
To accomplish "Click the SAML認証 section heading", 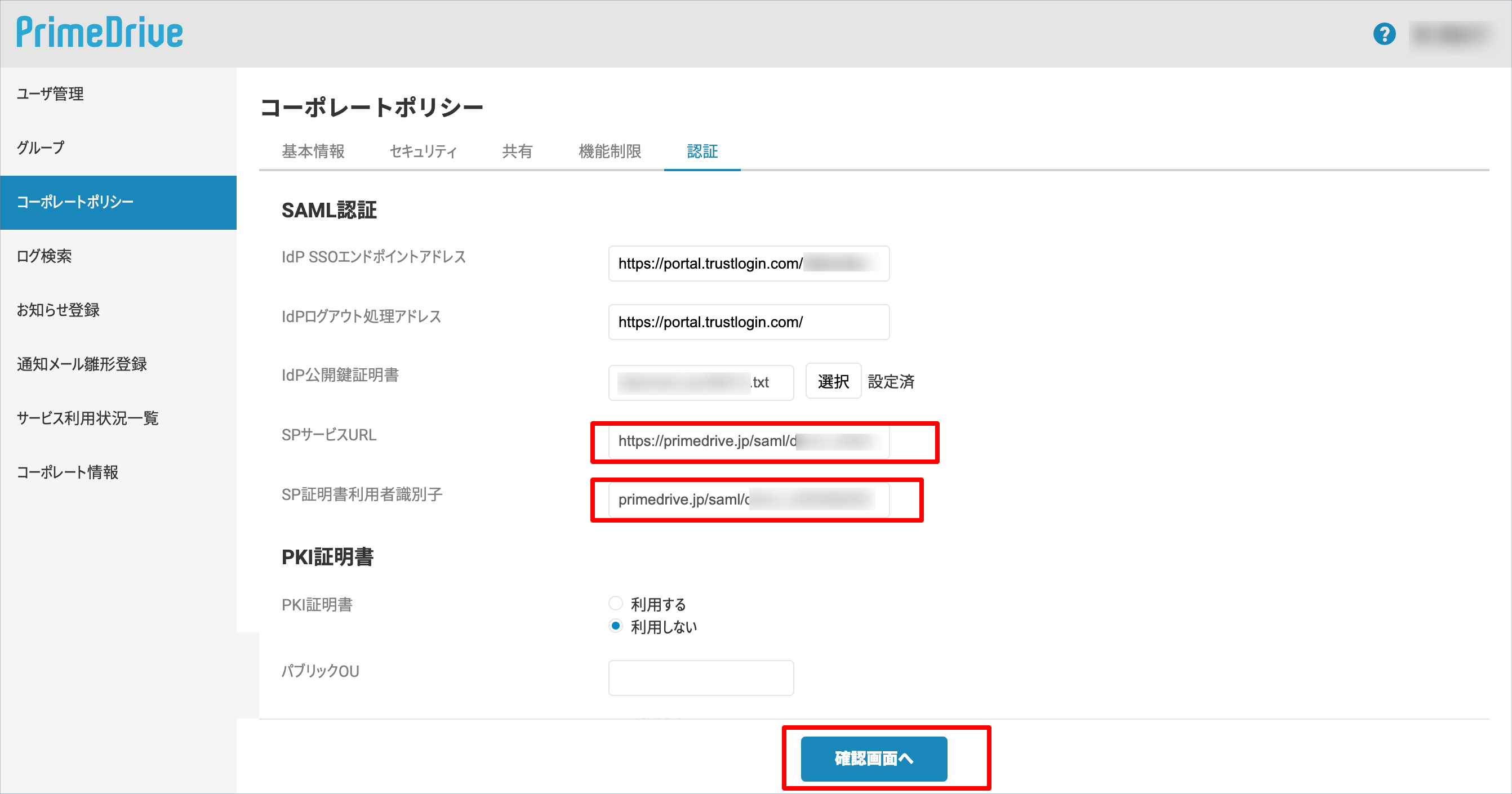I will pos(330,210).
